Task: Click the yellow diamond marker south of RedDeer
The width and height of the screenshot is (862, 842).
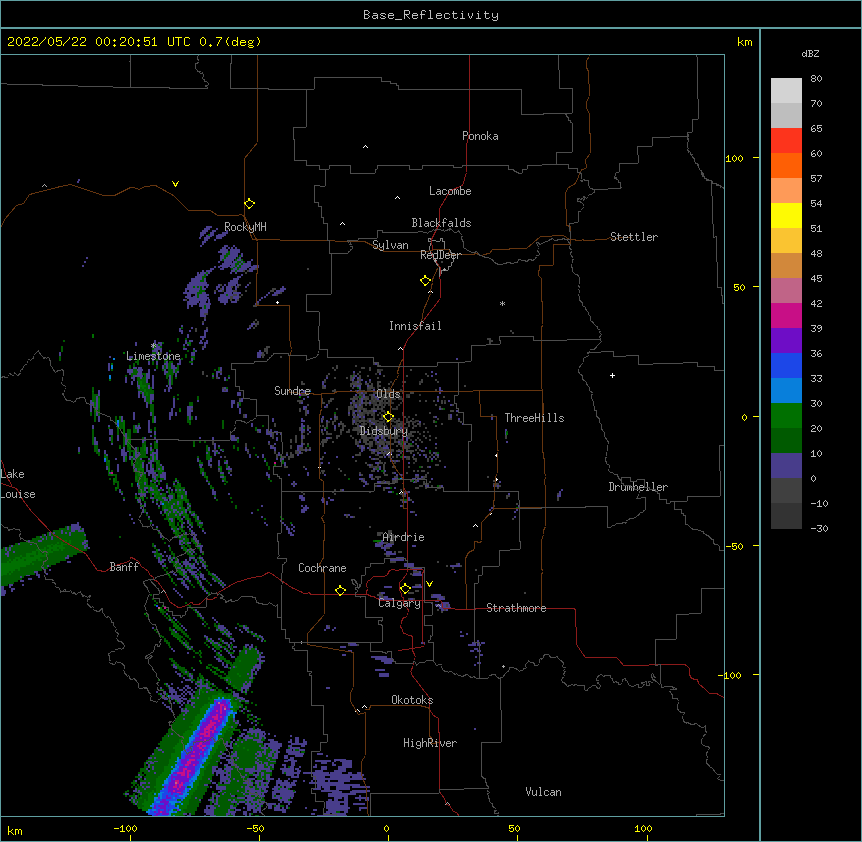Action: [425, 280]
